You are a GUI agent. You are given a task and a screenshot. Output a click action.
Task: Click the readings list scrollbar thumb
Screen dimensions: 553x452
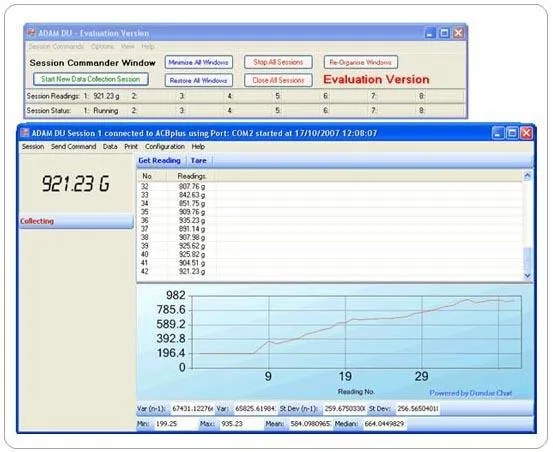click(x=527, y=259)
